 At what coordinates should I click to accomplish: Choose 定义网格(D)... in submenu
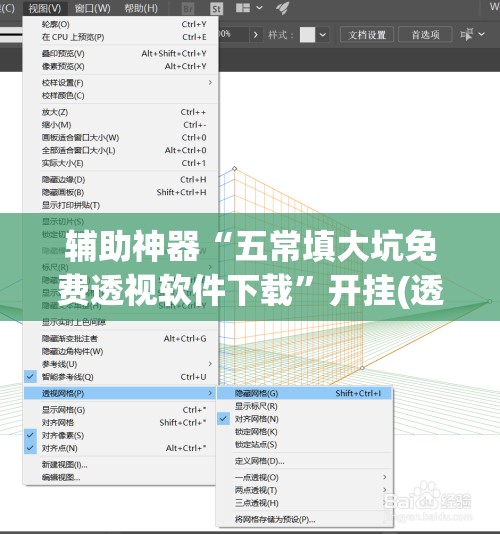304,461
